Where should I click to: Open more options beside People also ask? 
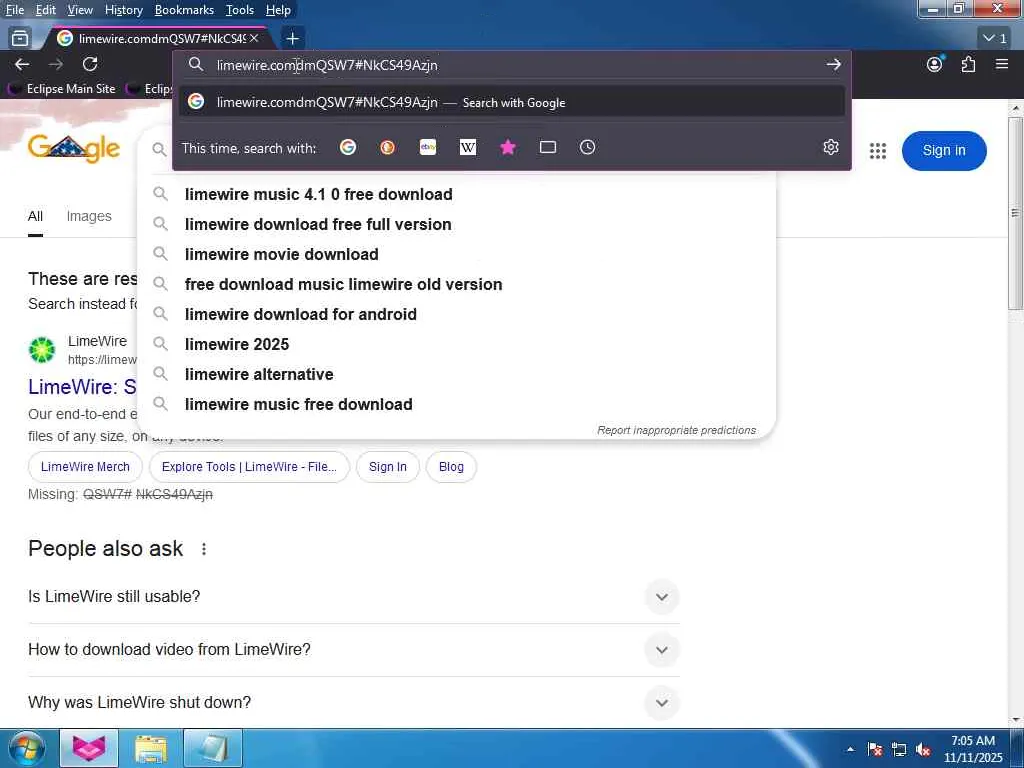[204, 549]
